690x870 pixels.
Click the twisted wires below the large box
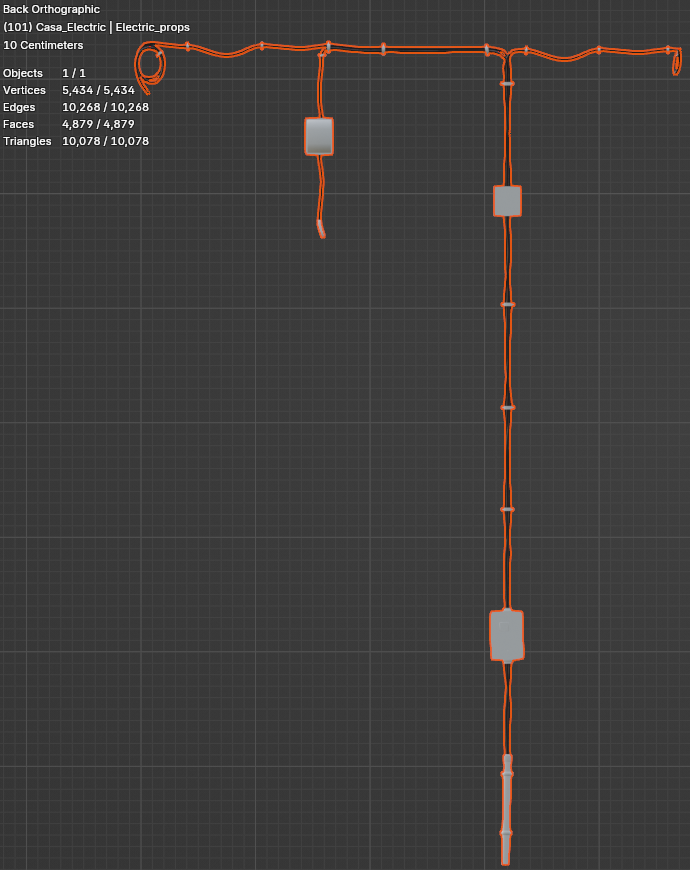tap(507, 705)
